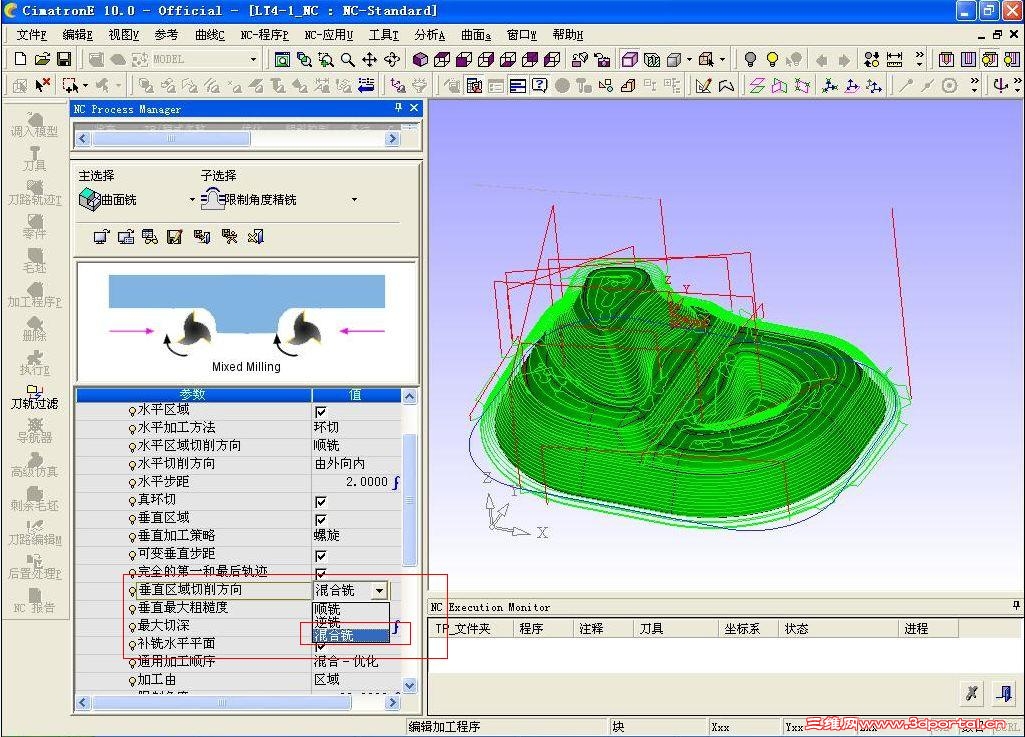Toggle 真环切 checkbox

[320, 502]
